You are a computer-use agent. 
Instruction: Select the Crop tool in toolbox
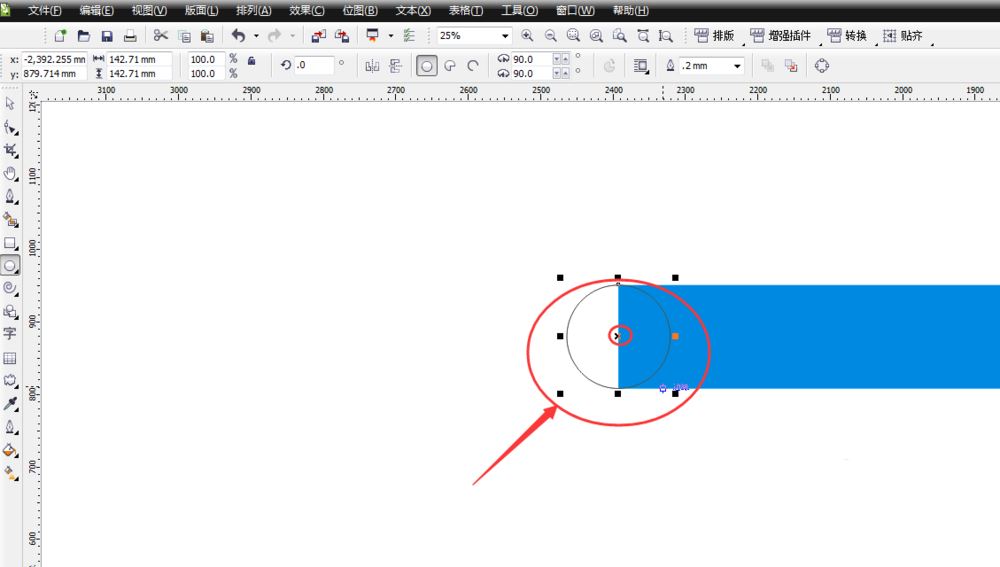(x=10, y=150)
